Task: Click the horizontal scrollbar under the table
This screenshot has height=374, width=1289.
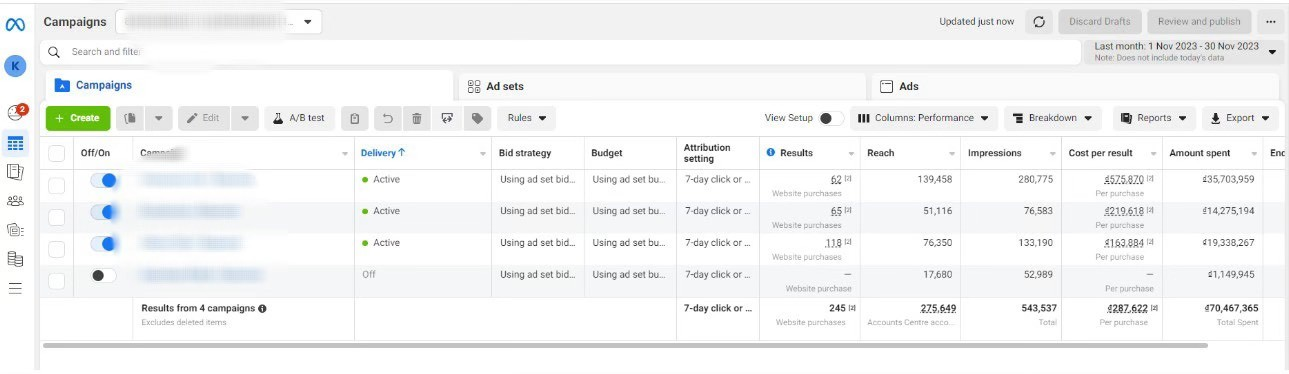Action: tap(625, 345)
